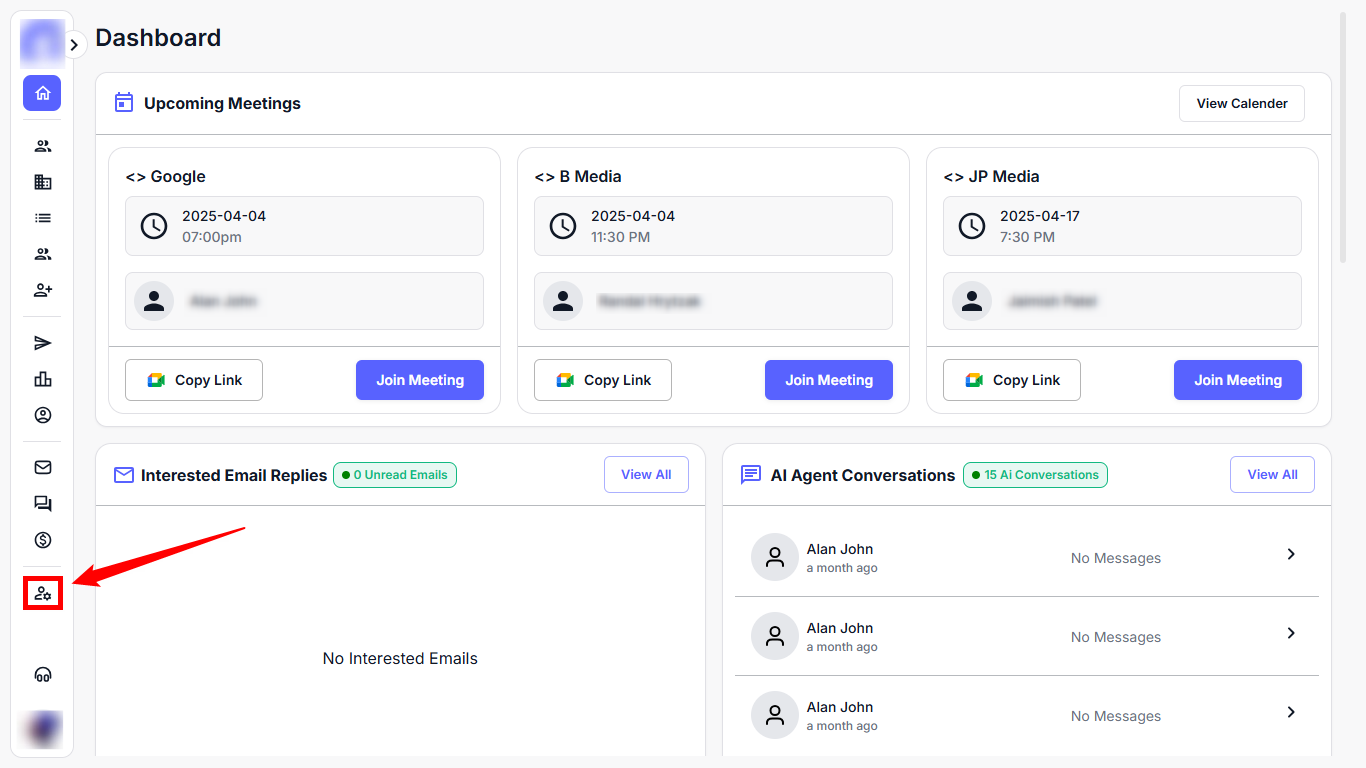Click the envelope mail icon in sidebar
1366x768 pixels.
point(42,467)
